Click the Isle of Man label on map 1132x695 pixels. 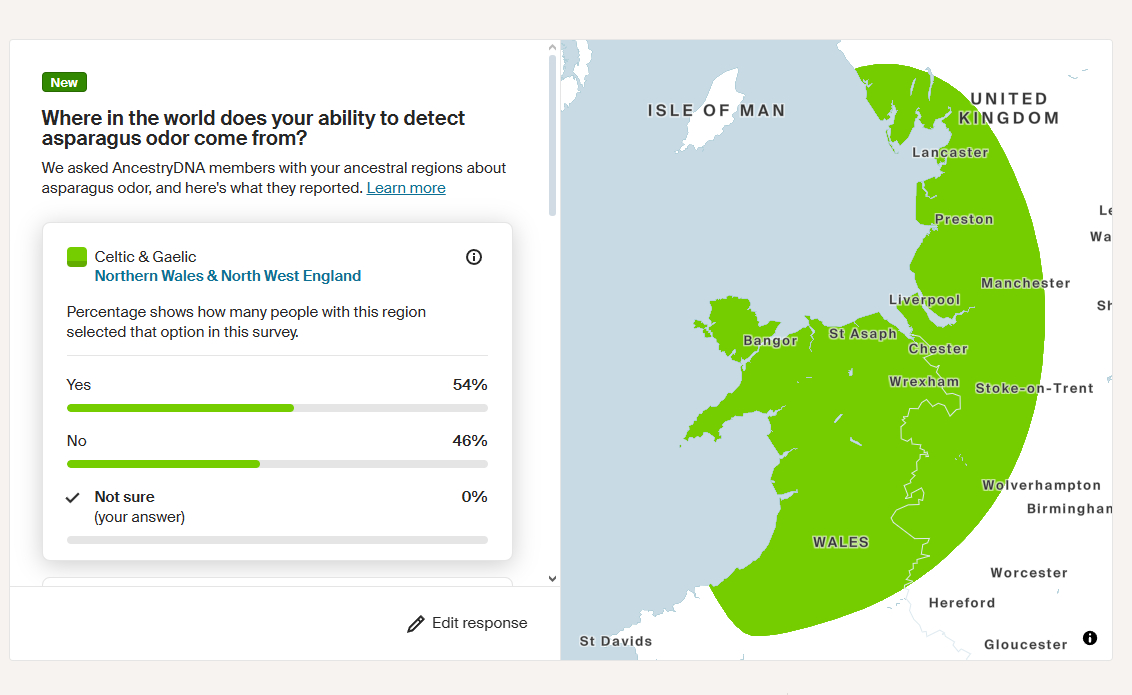coord(716,111)
